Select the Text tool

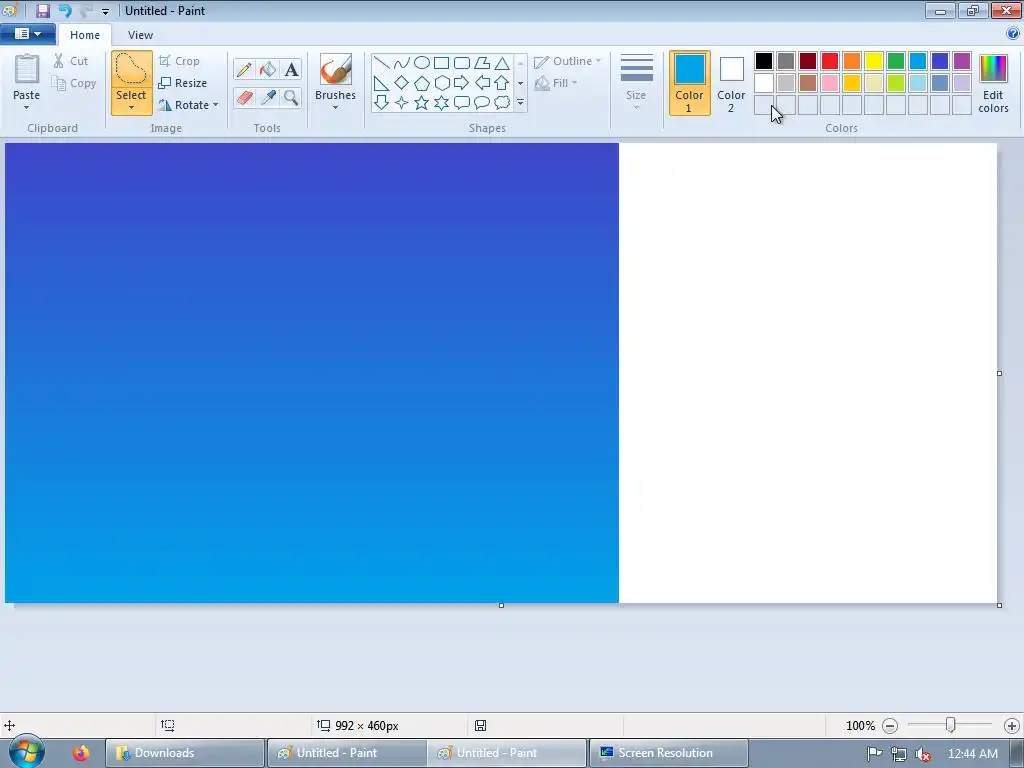(x=291, y=69)
